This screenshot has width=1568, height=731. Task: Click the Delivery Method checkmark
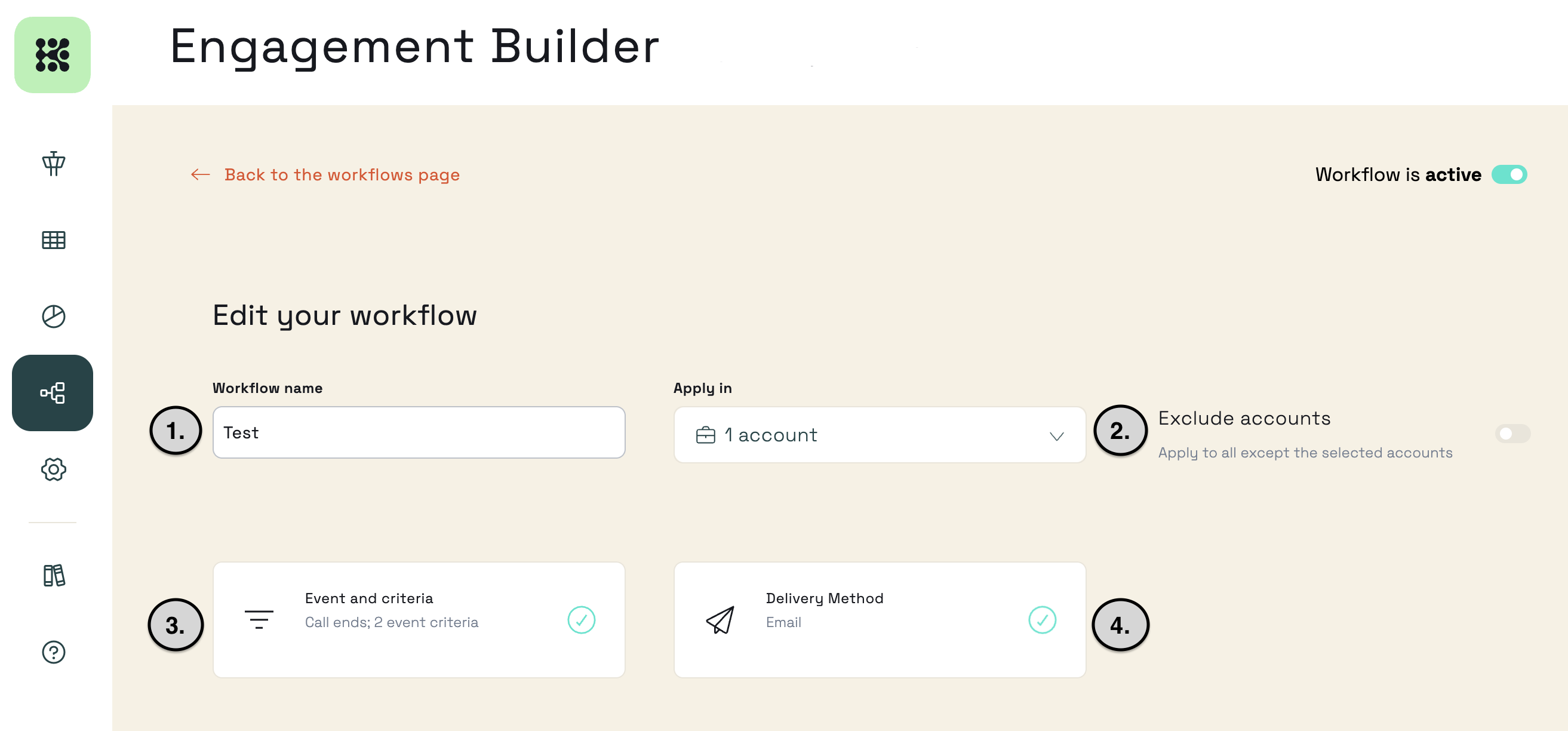[x=1042, y=619]
